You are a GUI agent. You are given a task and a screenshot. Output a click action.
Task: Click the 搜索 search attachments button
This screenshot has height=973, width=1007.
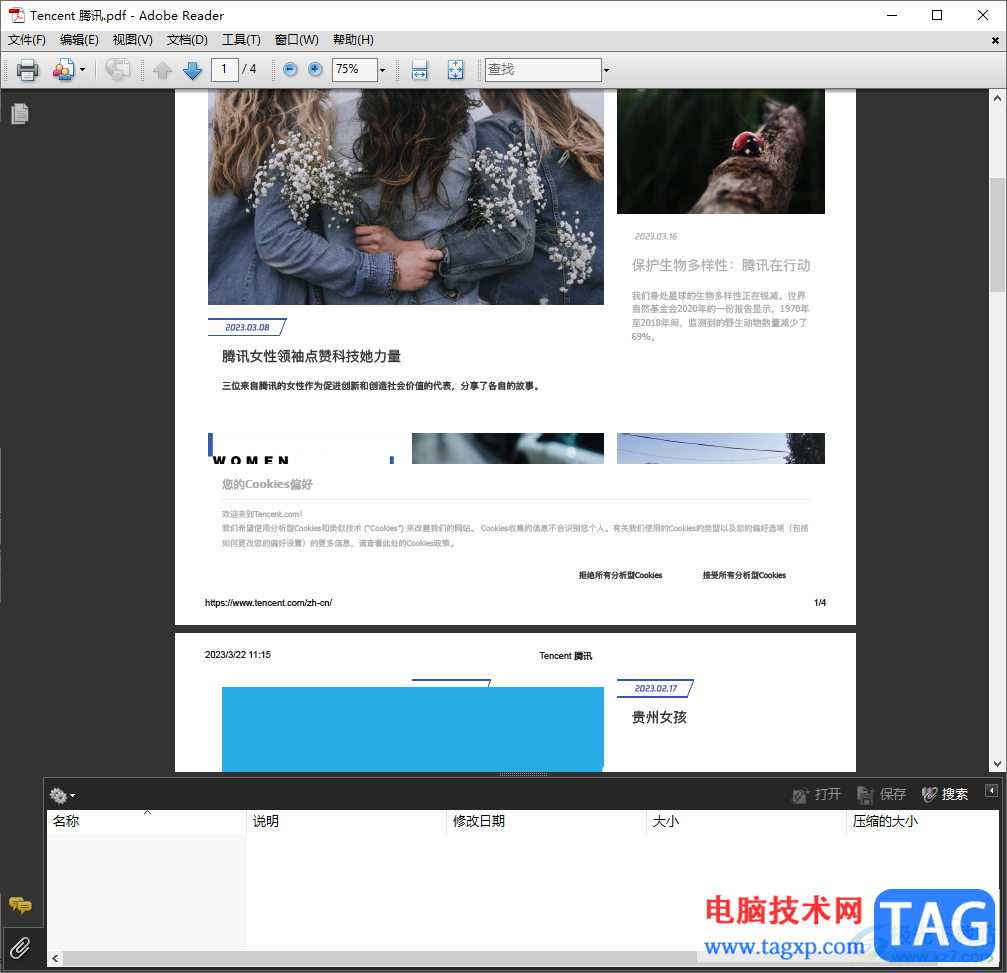point(945,795)
